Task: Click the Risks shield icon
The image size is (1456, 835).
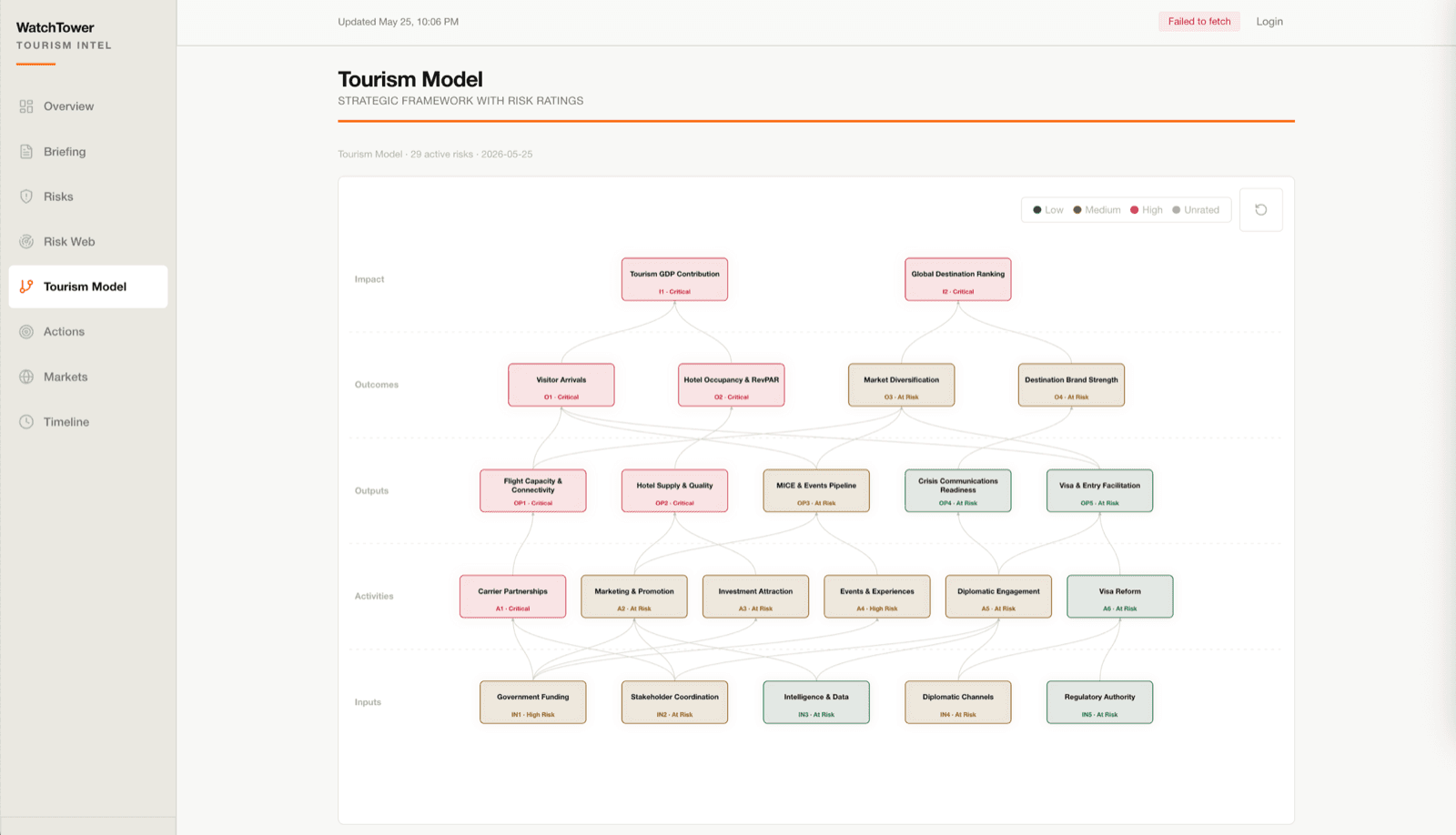Action: [26, 196]
